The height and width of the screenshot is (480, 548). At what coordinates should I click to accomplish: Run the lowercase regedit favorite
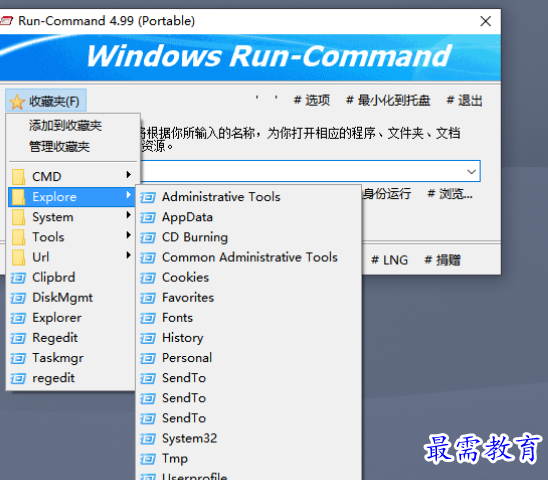(x=72, y=378)
